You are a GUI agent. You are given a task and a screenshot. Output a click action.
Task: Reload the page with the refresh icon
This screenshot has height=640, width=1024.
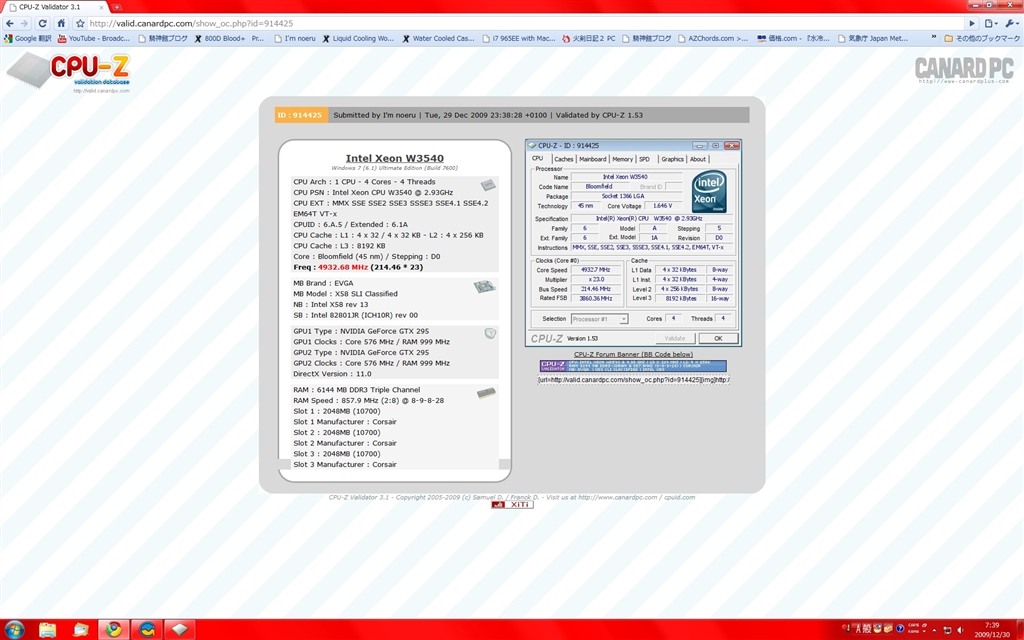[x=43, y=24]
